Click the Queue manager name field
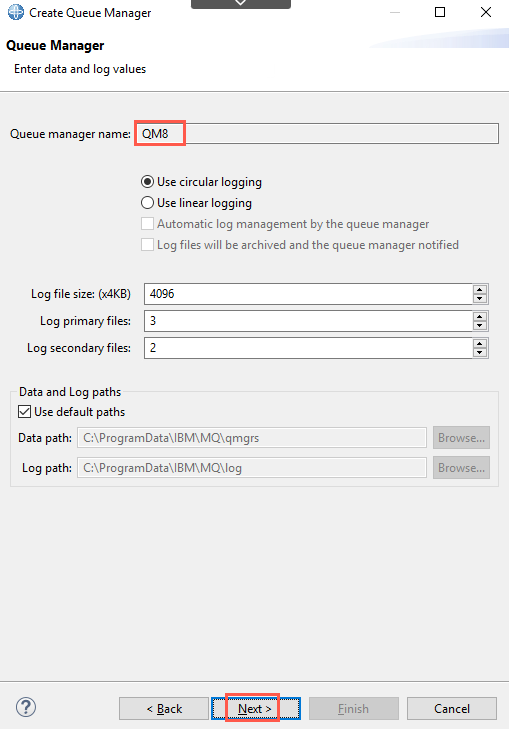The height and width of the screenshot is (729, 509). pos(317,133)
